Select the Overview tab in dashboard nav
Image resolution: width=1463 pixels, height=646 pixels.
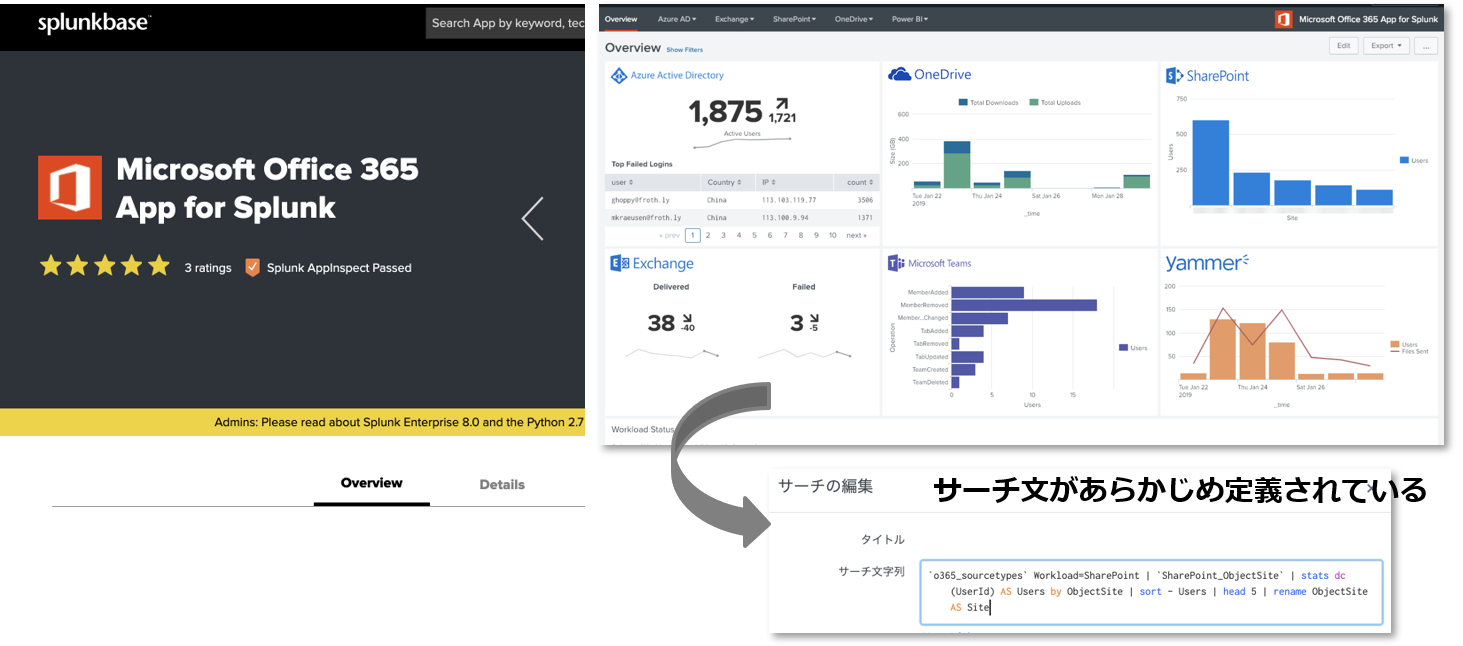pyautogui.click(x=621, y=19)
